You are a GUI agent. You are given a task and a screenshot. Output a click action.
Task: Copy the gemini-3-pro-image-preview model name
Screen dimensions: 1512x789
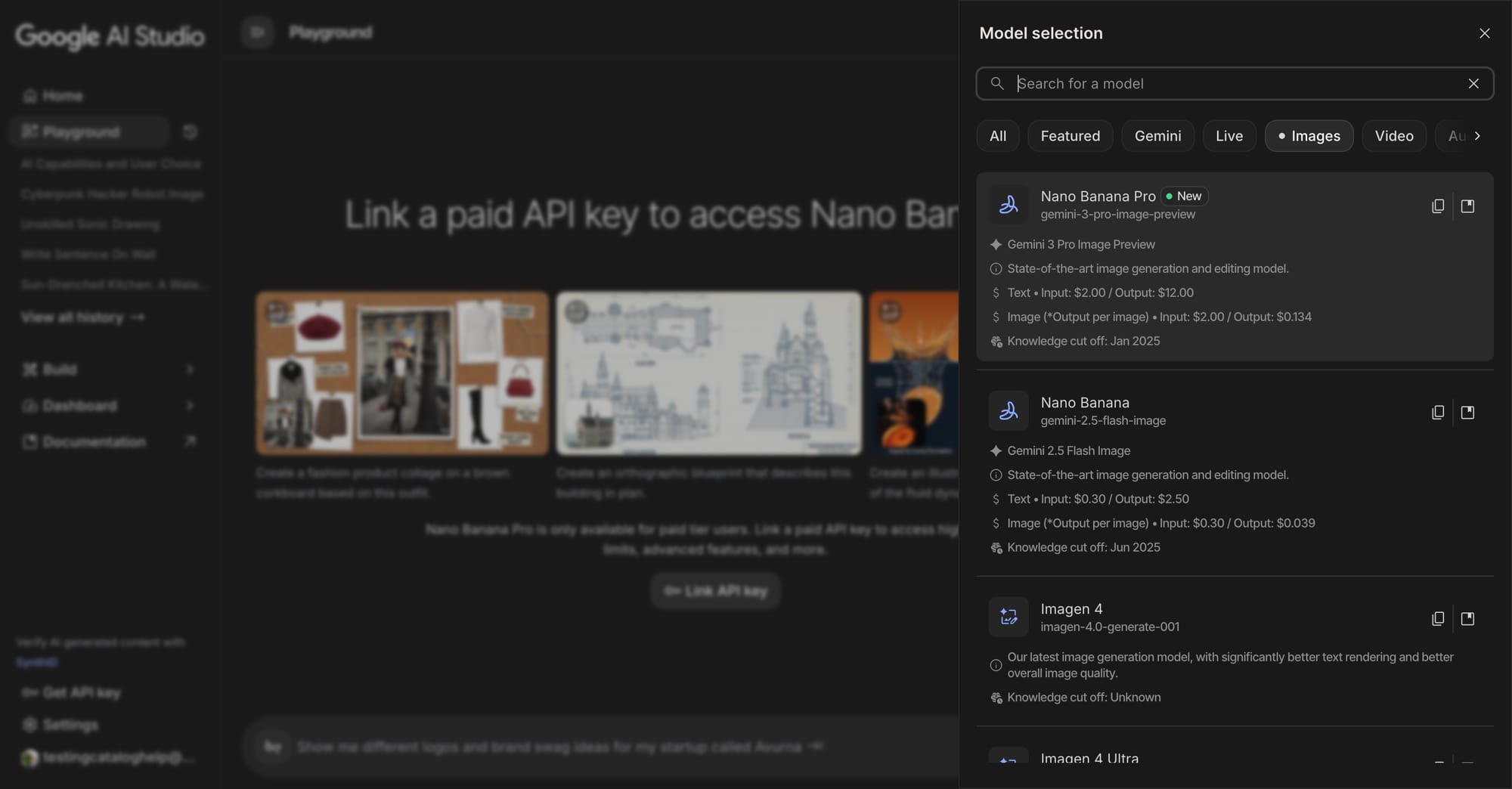coord(1438,205)
